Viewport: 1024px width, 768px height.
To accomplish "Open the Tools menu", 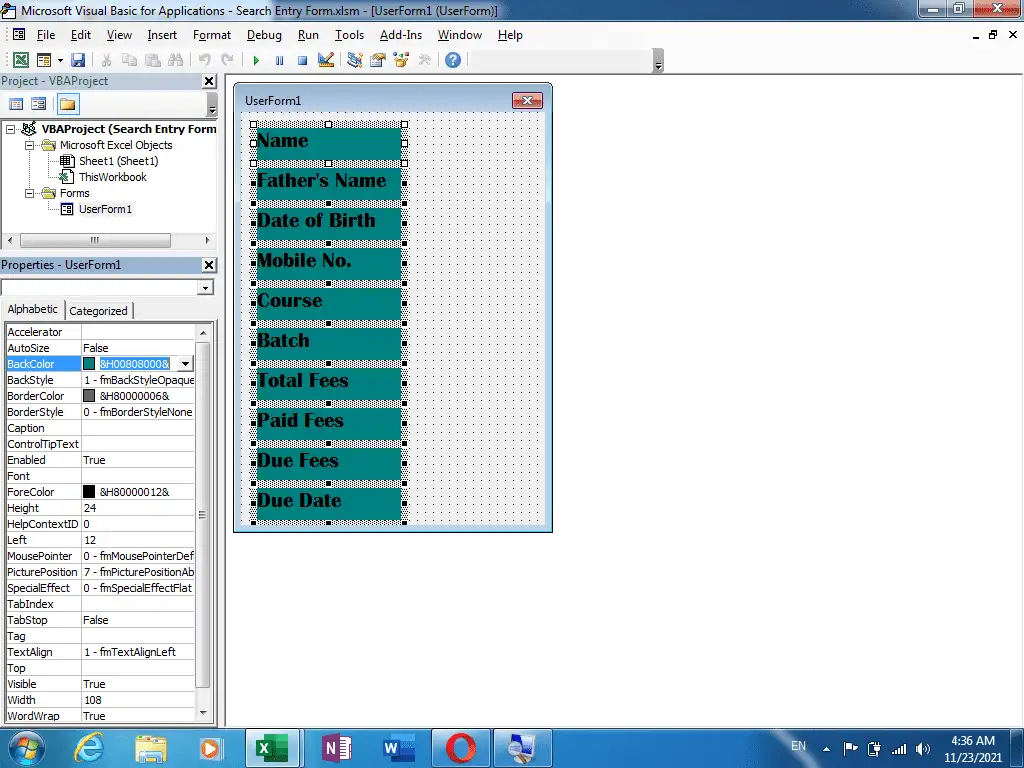I will [x=349, y=35].
